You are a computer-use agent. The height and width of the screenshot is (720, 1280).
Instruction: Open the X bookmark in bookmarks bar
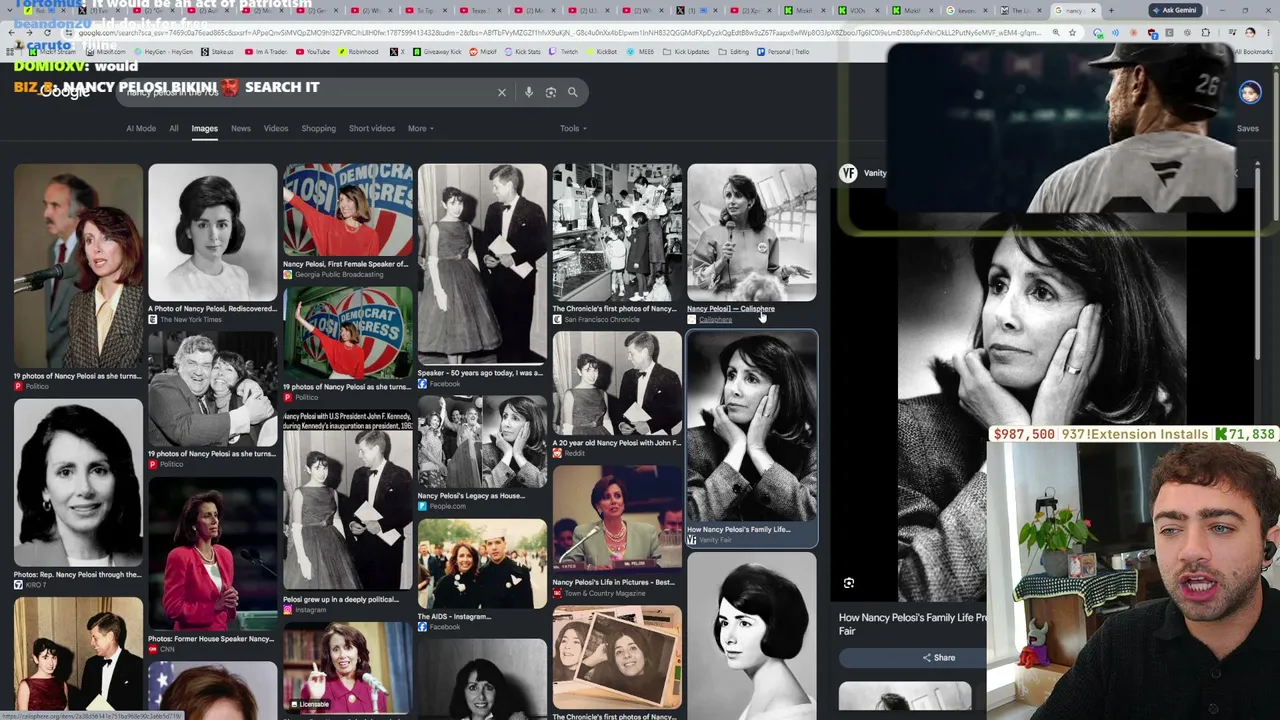tap(397, 52)
